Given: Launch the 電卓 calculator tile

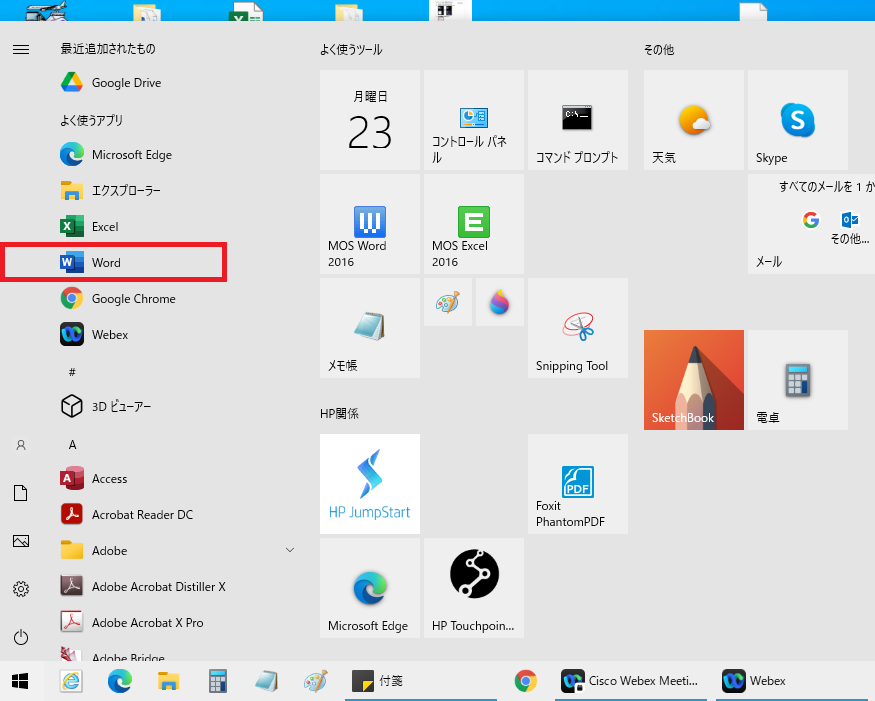Looking at the screenshot, I should [x=797, y=380].
